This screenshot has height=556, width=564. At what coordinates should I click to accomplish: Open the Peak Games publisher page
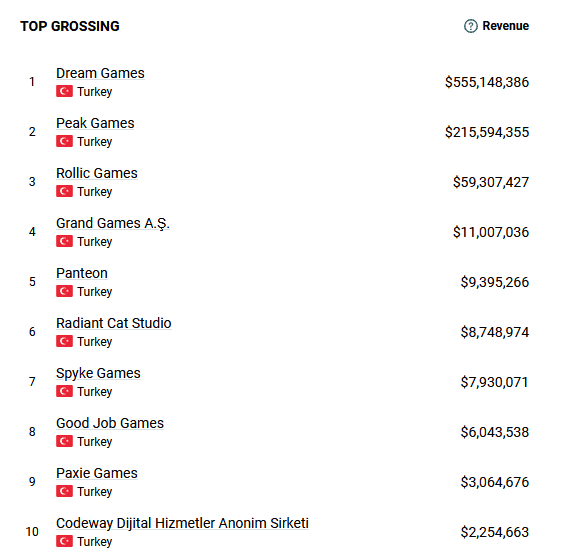[95, 123]
